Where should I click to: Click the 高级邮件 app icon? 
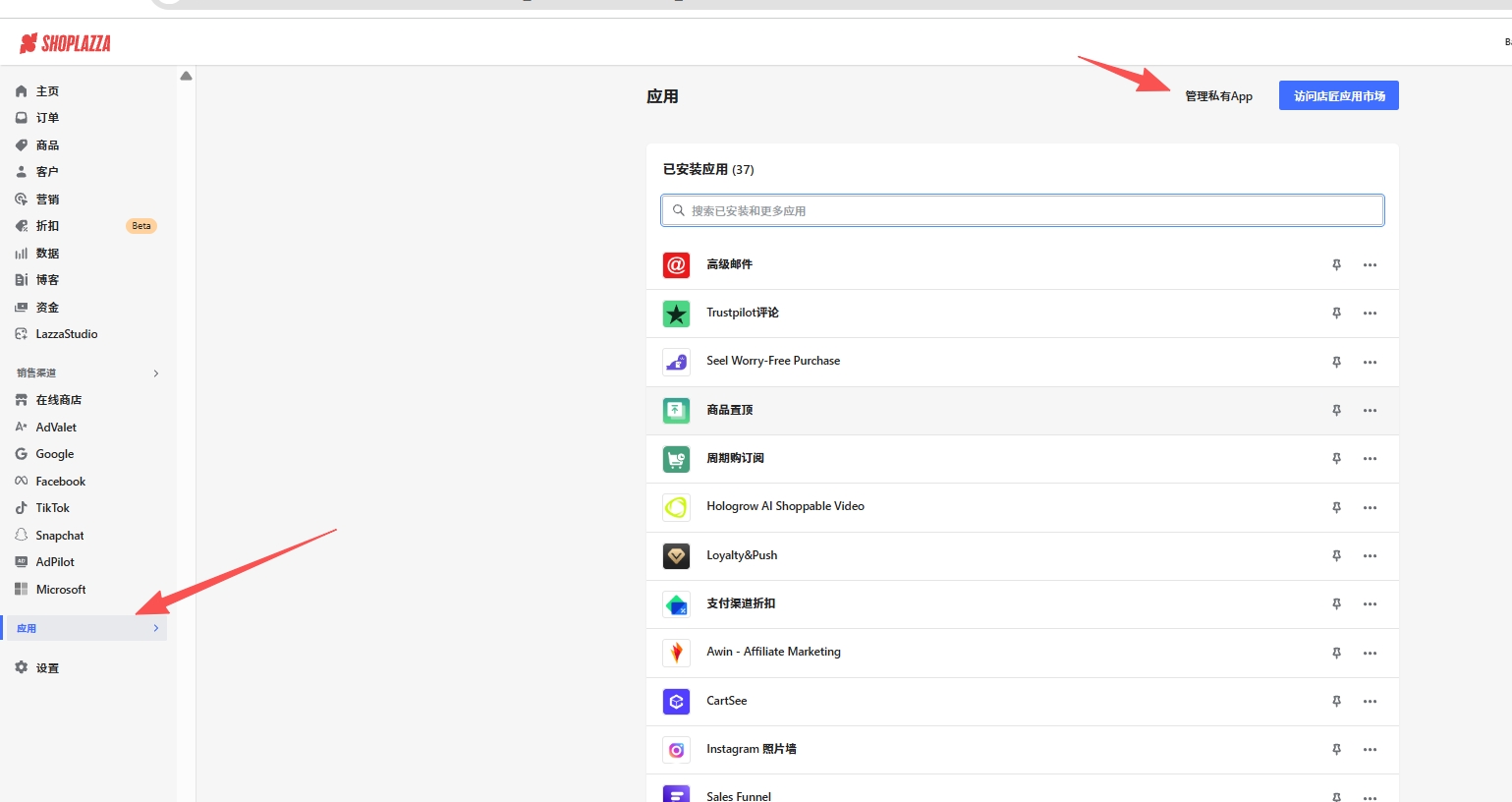tap(676, 265)
